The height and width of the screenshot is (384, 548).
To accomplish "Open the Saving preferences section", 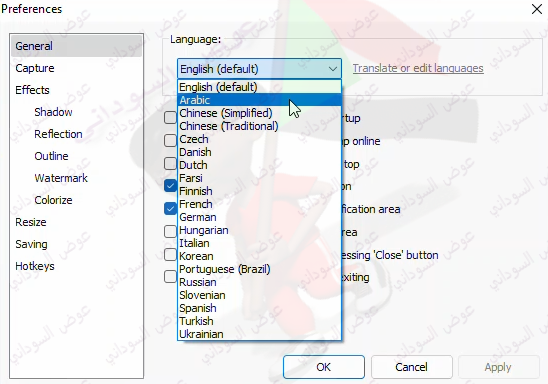I will pos(31,244).
